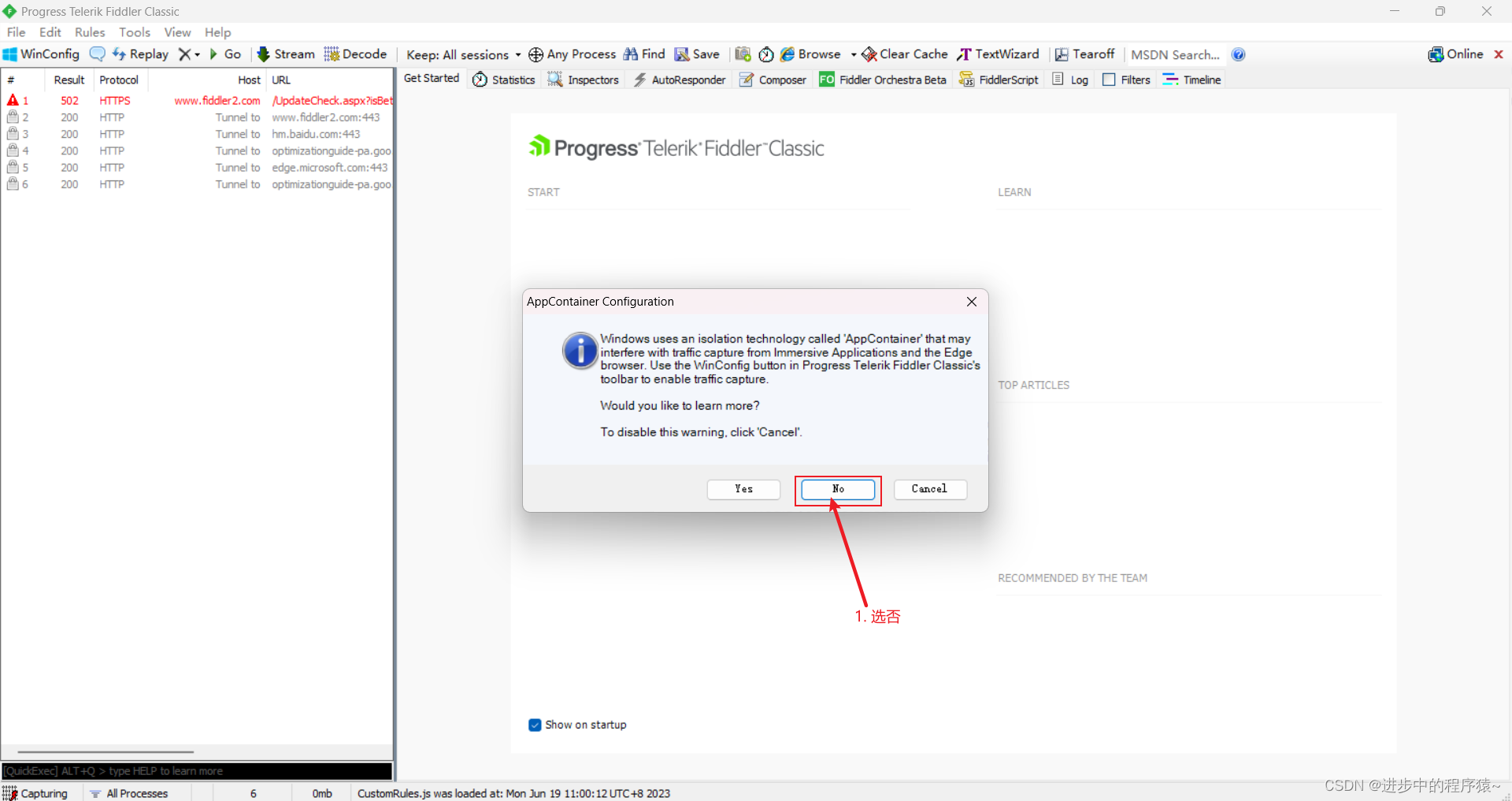The width and height of the screenshot is (1512, 801).
Task: Click the MSDN Search field
Action: point(1175,54)
